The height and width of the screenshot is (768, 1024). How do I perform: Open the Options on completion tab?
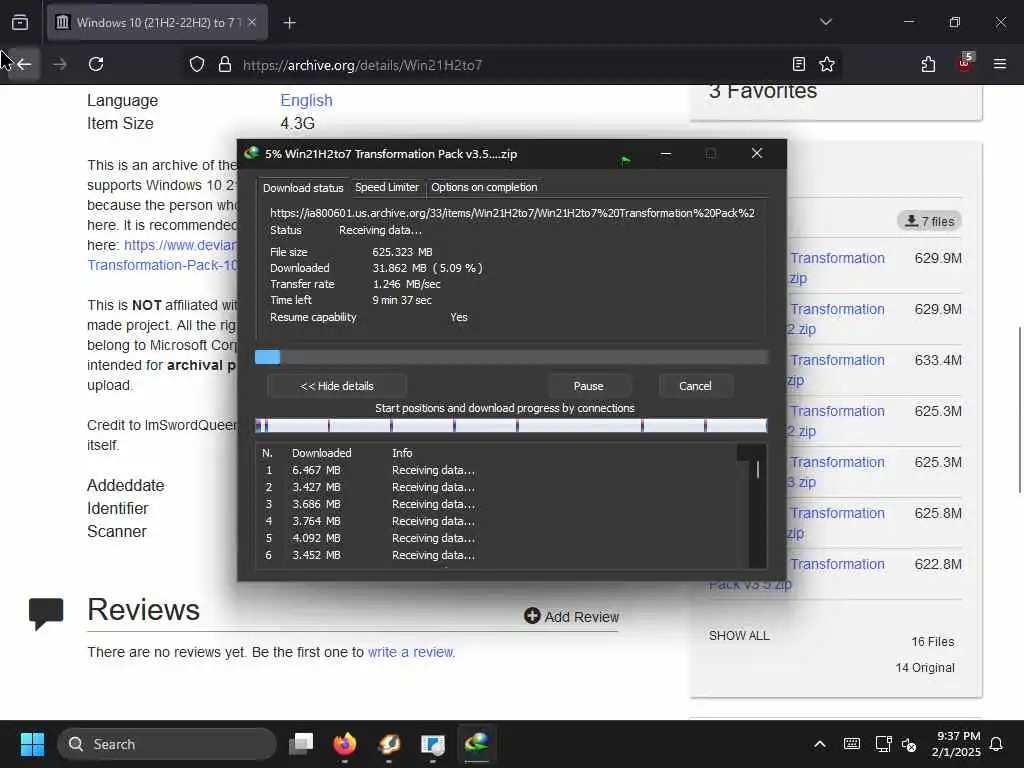click(x=484, y=187)
